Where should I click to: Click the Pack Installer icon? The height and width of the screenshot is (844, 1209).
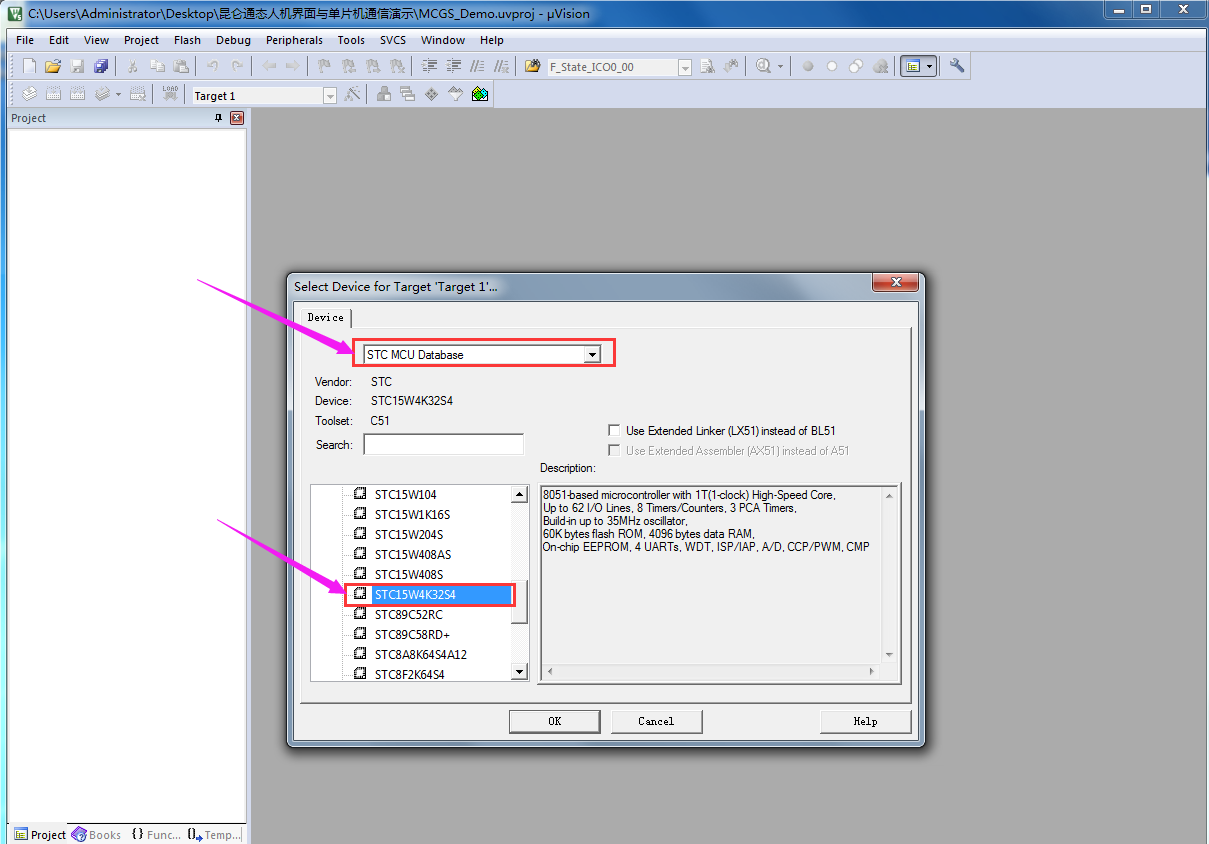tap(480, 94)
